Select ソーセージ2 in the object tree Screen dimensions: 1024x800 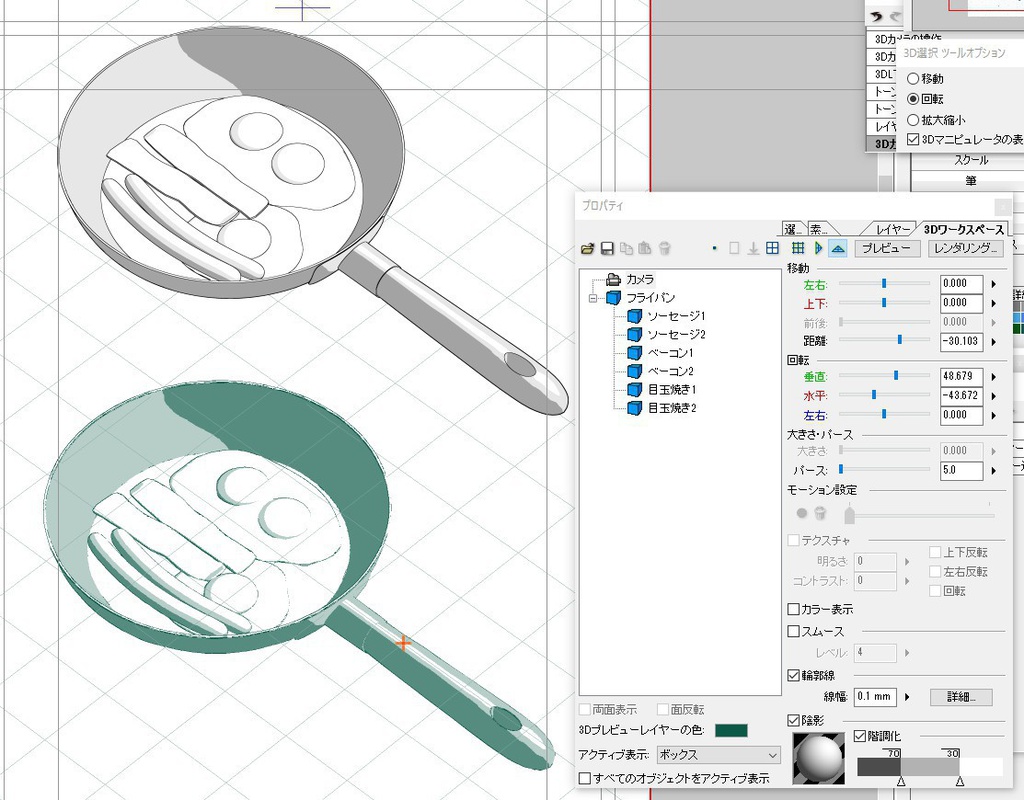[676, 334]
